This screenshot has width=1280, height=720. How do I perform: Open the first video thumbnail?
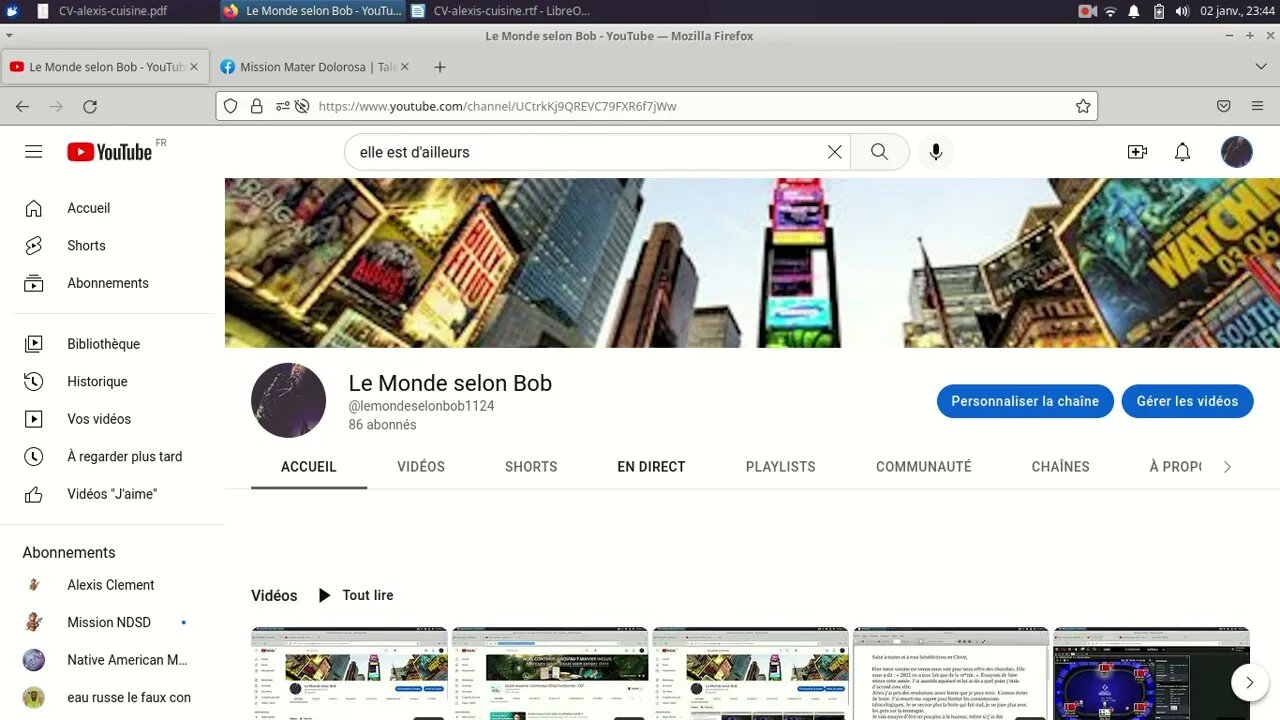349,673
